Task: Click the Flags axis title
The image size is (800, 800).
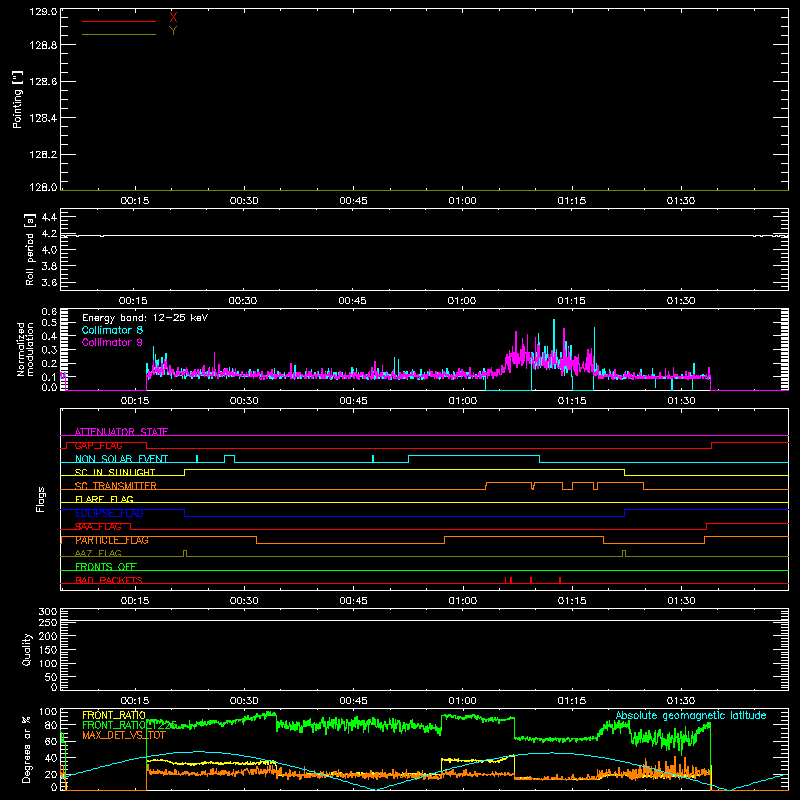Action: 40,499
